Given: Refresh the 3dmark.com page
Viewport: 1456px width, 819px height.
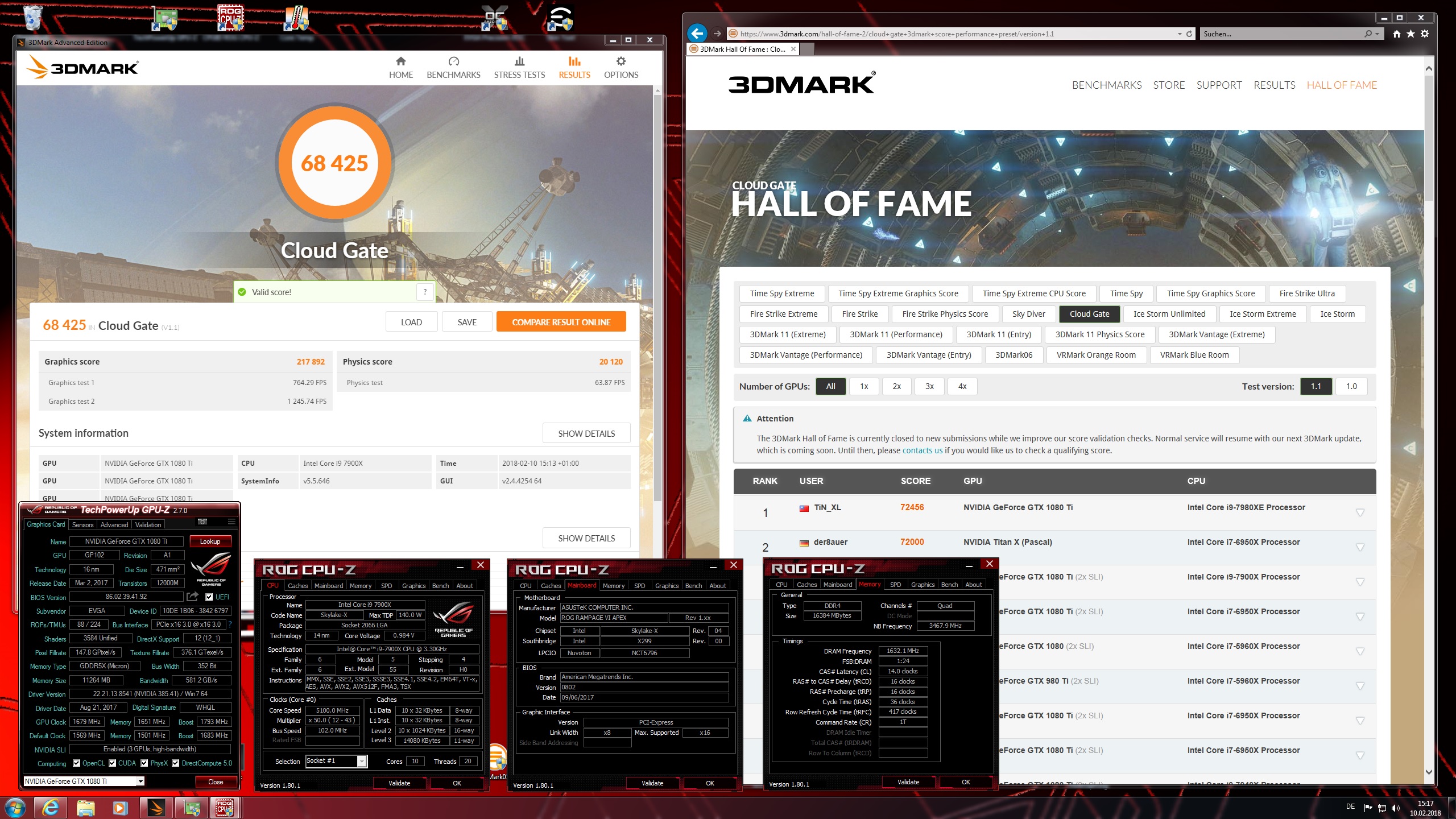Looking at the screenshot, I should point(1189,34).
